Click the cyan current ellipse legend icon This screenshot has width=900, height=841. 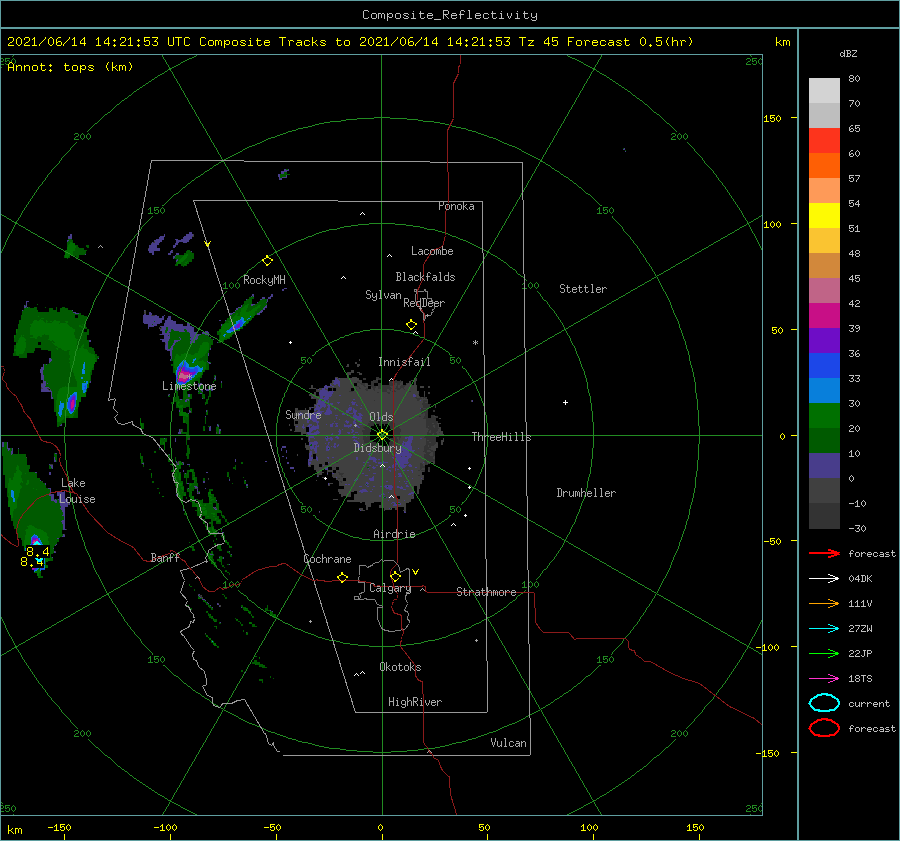(824, 703)
